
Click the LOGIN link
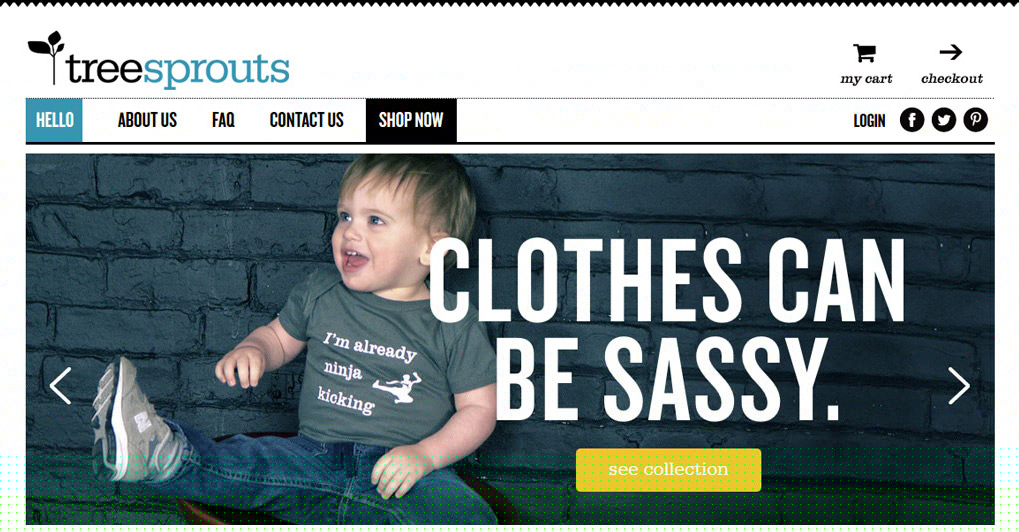(x=870, y=121)
